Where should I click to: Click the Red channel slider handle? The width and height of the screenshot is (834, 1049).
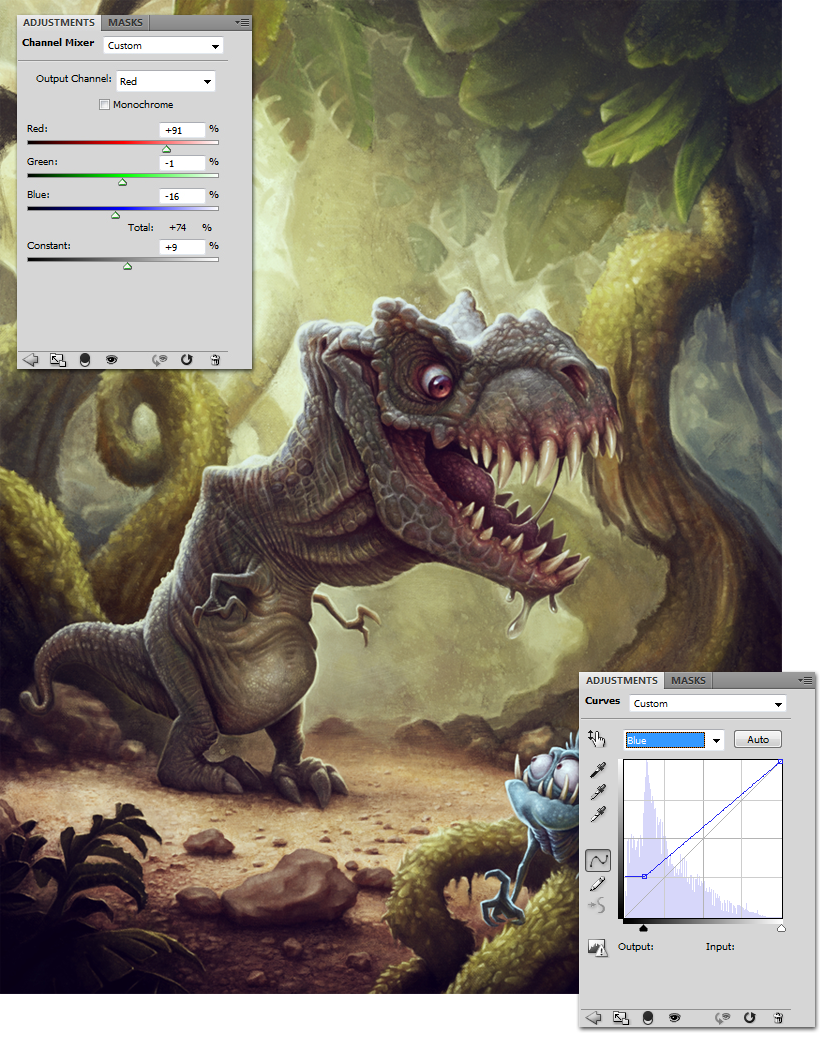(x=167, y=149)
